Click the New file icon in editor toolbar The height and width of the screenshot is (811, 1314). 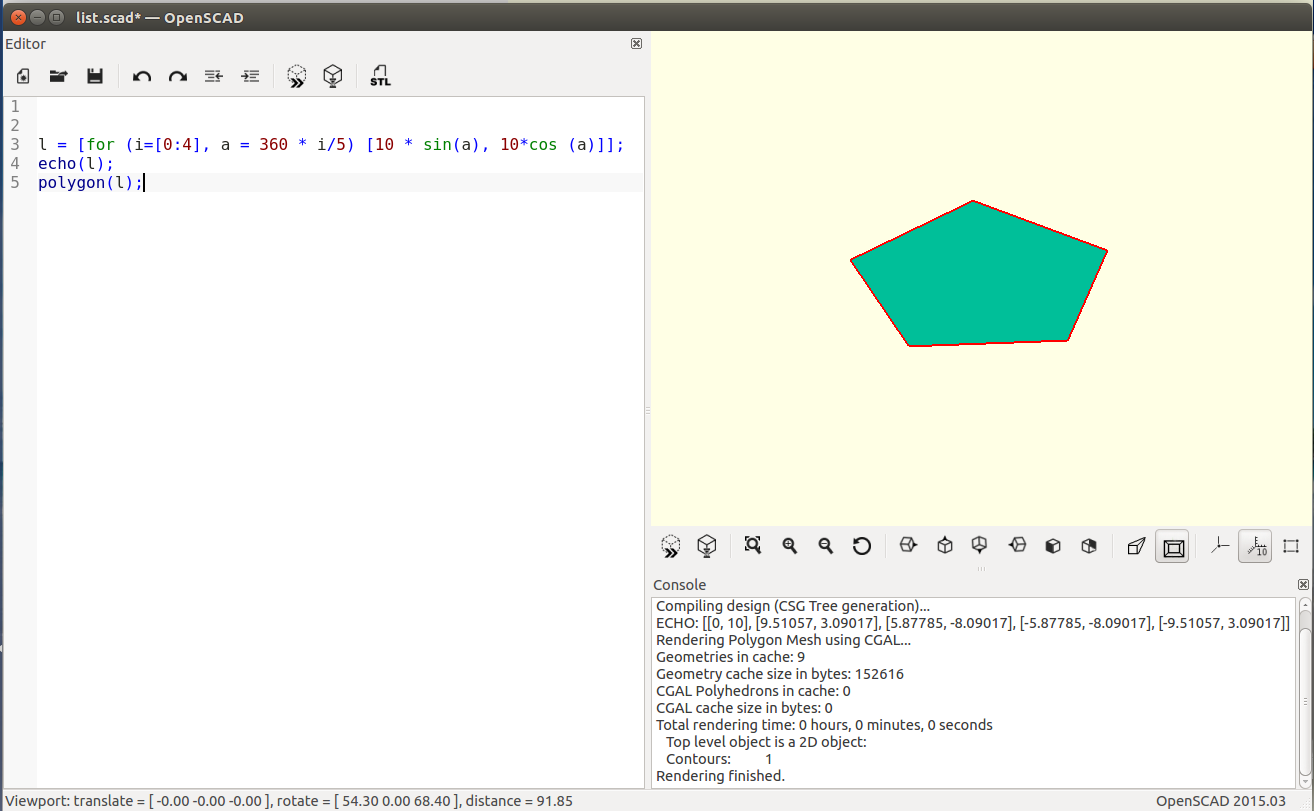[23, 76]
